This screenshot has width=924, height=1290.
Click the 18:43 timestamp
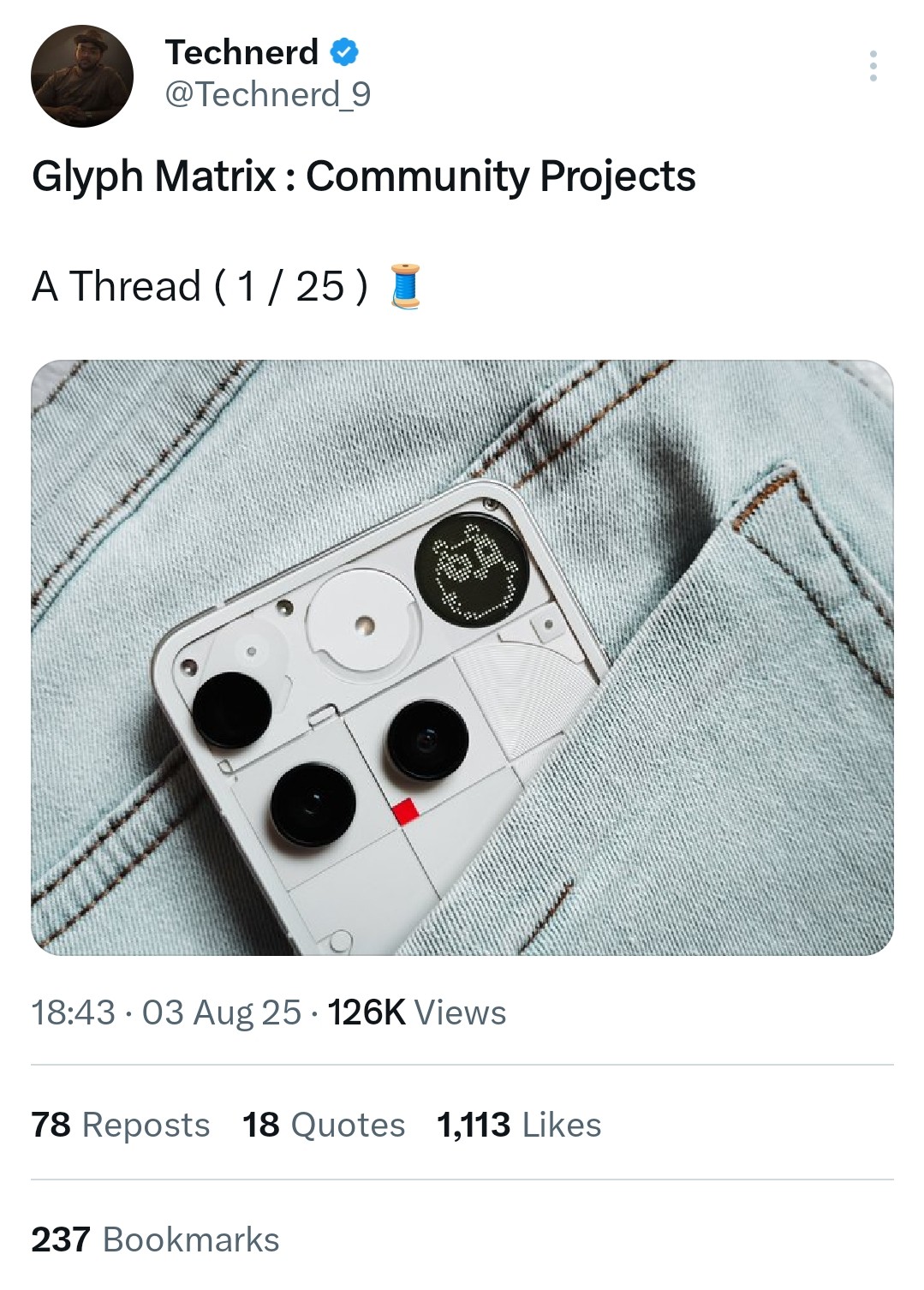(x=73, y=1012)
